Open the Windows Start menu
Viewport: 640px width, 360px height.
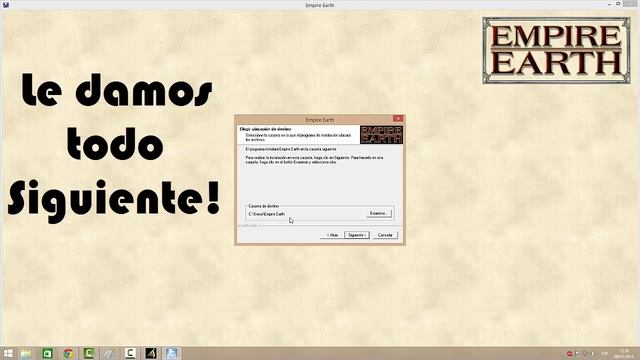[x=8, y=353]
